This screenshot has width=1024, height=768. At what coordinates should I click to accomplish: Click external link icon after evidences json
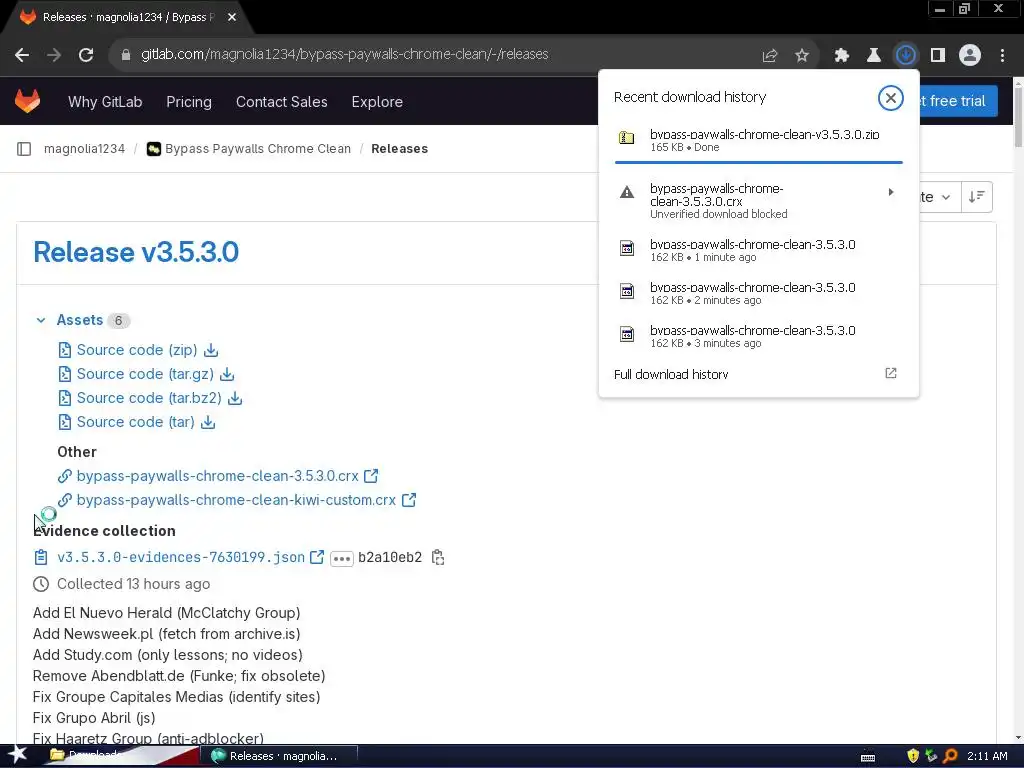[x=317, y=557]
